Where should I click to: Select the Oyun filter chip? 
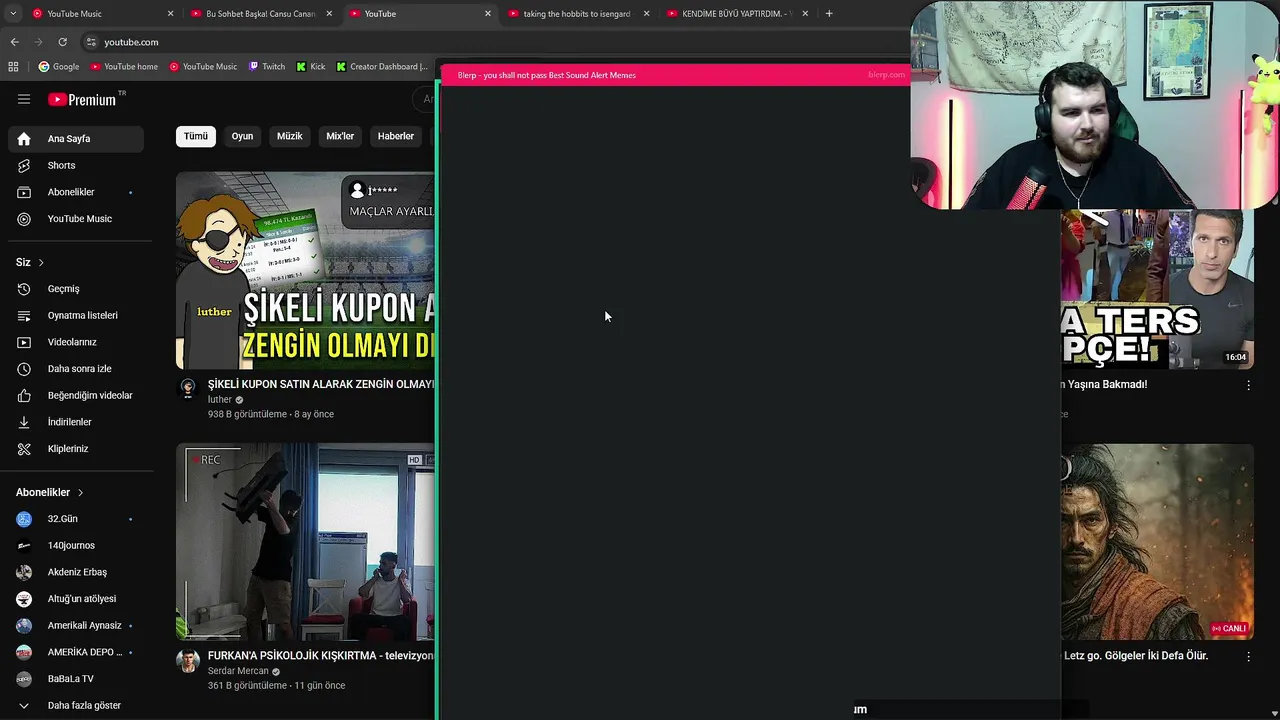click(x=242, y=136)
